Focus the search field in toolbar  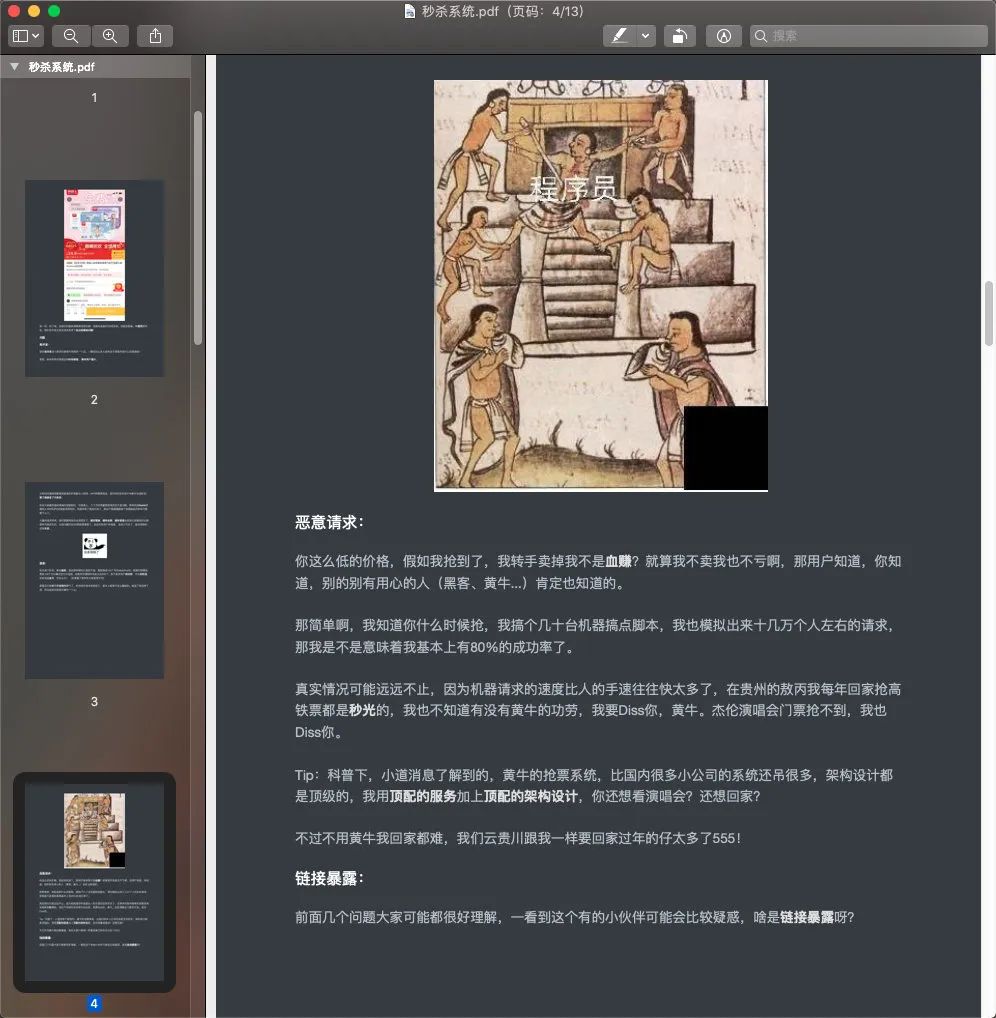[869, 36]
